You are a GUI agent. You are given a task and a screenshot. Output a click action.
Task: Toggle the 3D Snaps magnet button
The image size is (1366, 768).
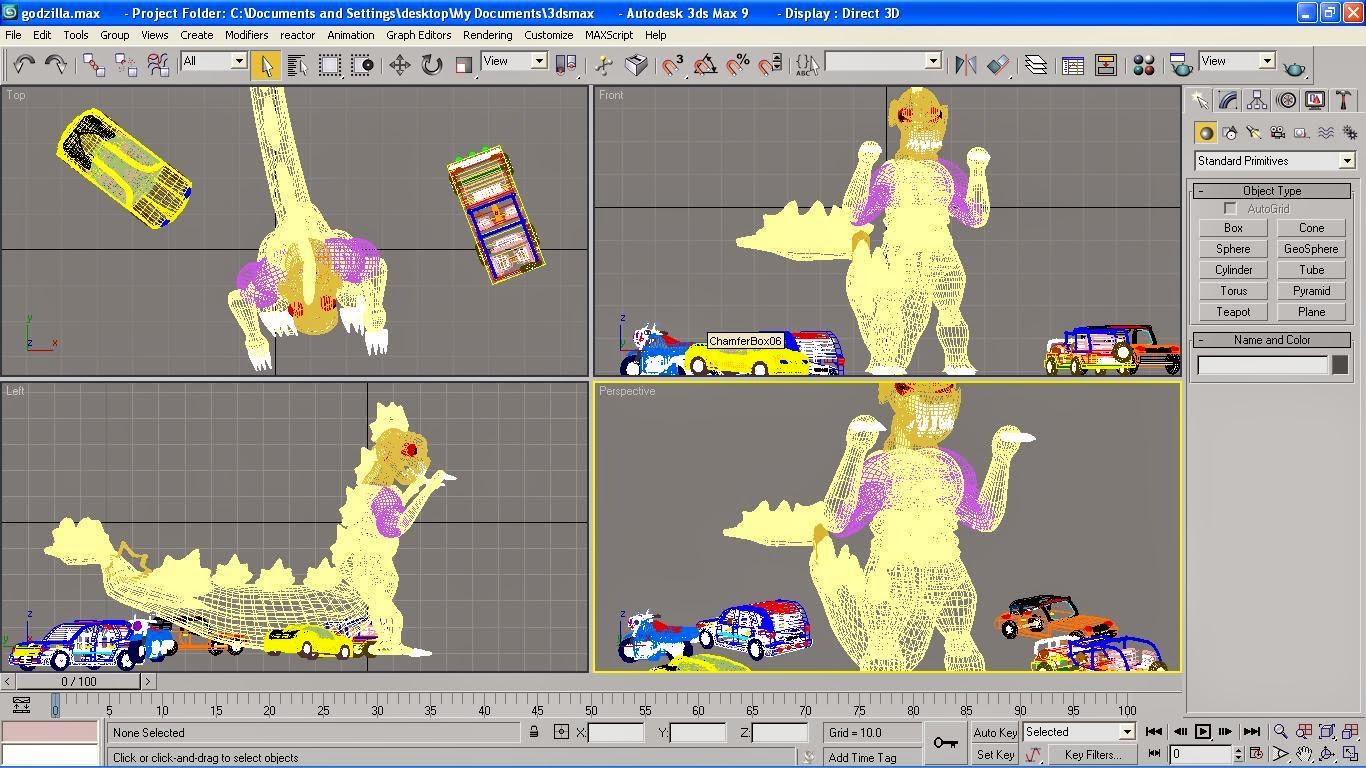coord(673,65)
